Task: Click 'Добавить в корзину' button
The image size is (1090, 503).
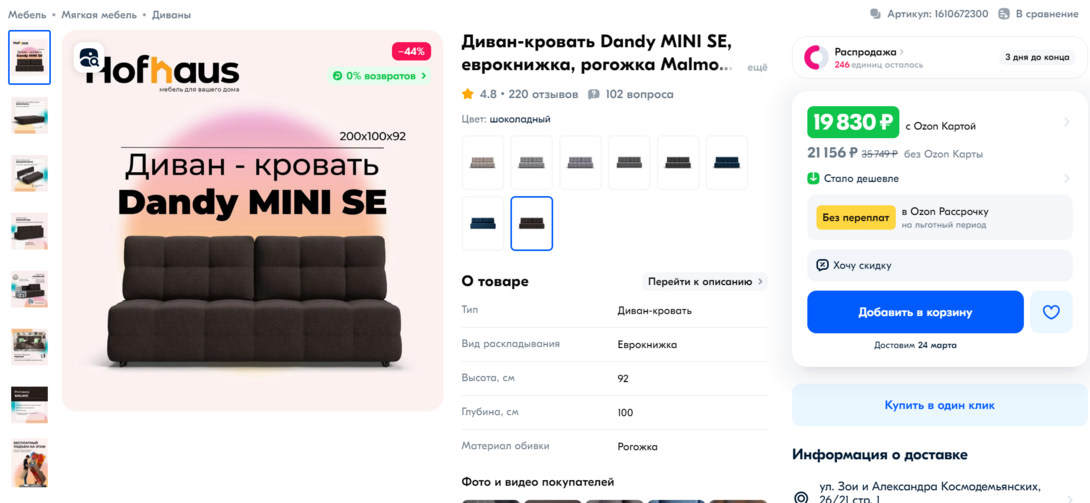Action: click(x=915, y=312)
